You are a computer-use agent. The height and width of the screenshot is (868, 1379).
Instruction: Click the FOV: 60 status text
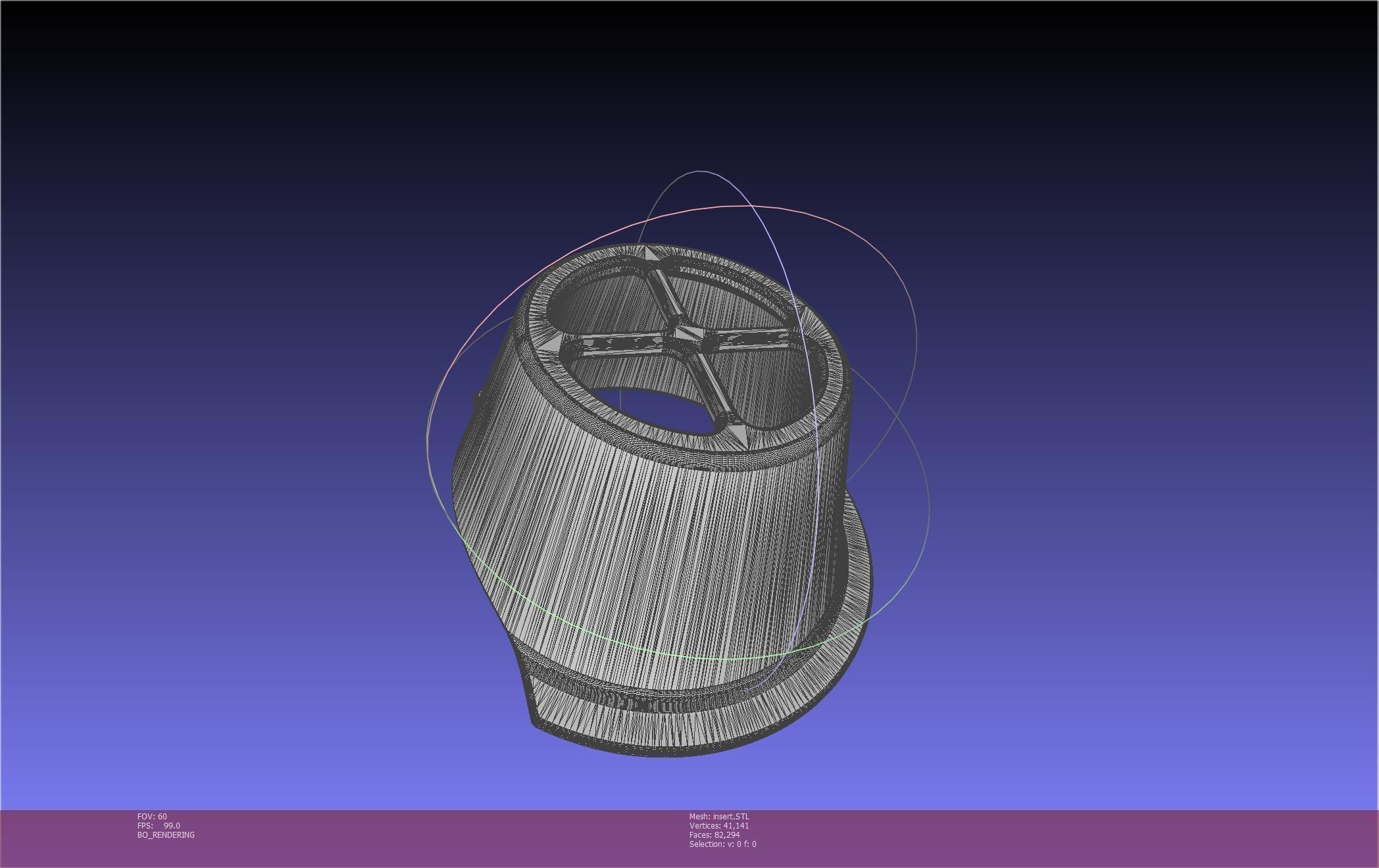pos(152,816)
